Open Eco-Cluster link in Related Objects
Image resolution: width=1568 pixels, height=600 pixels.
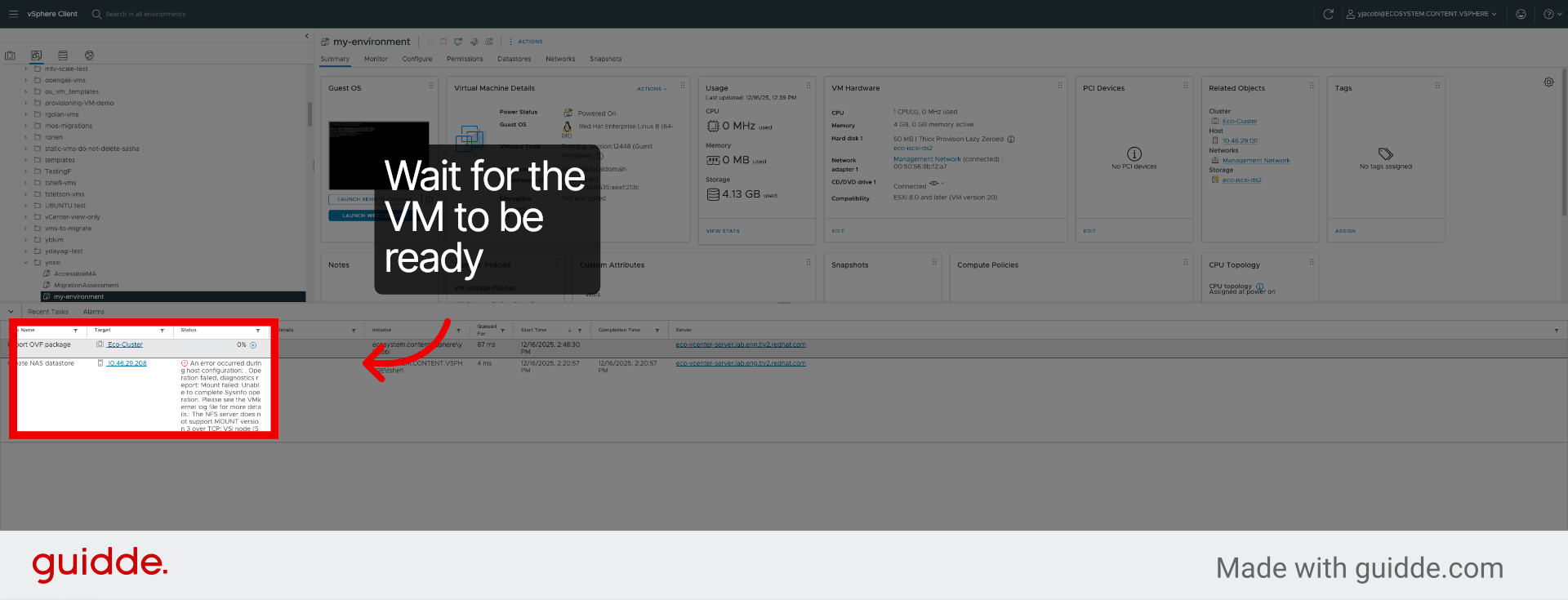tap(1240, 122)
